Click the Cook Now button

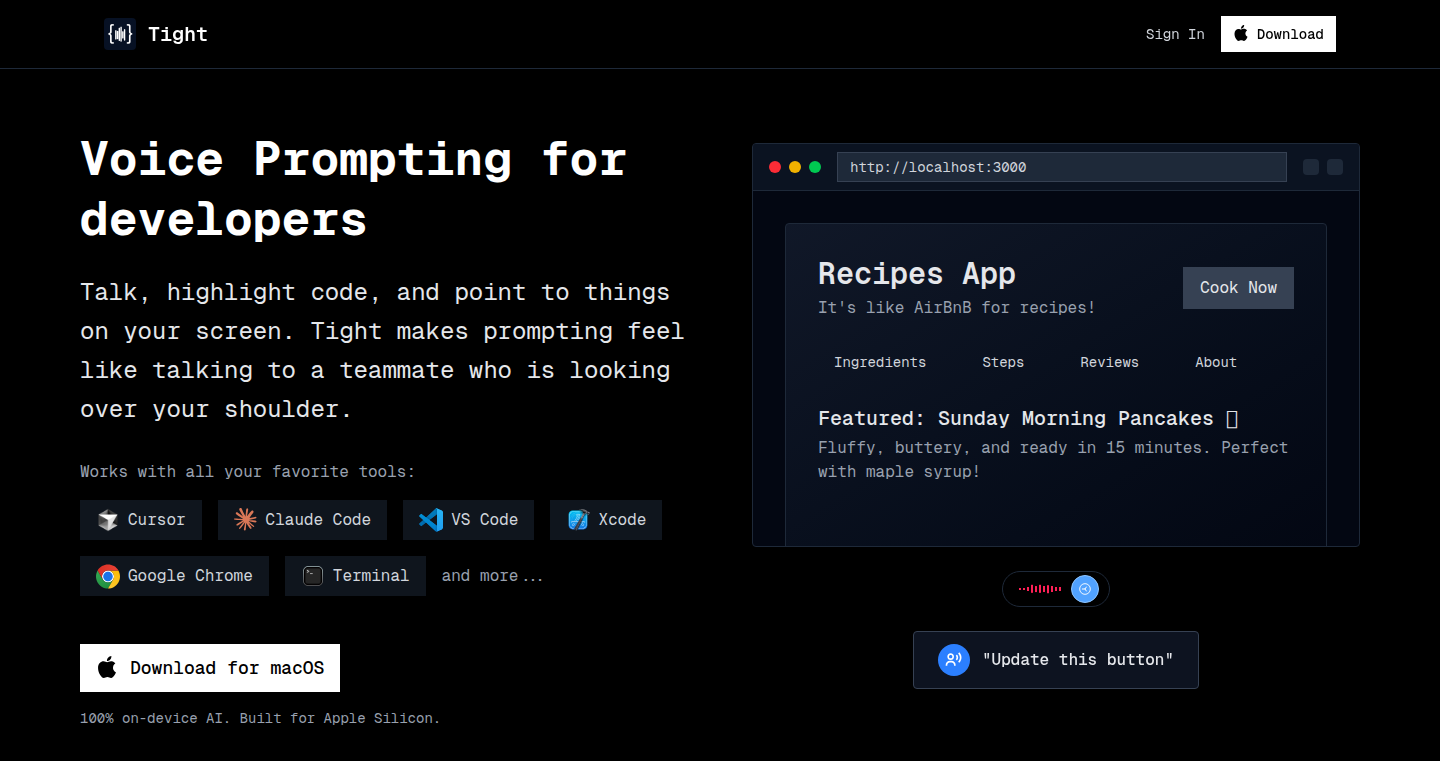click(x=1238, y=288)
